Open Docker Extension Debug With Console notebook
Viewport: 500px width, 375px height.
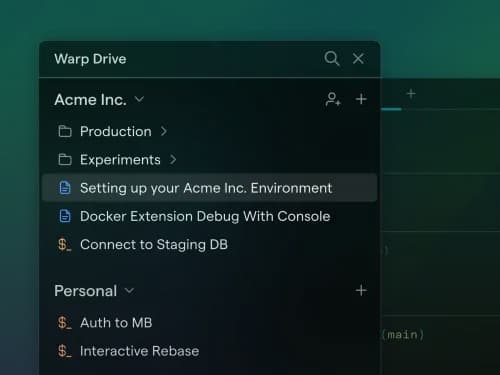click(210, 216)
